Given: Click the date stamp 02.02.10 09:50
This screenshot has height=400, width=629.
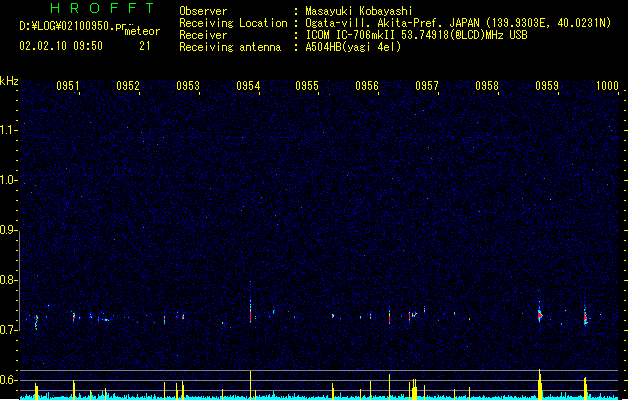Looking at the screenshot, I should coord(61,46).
